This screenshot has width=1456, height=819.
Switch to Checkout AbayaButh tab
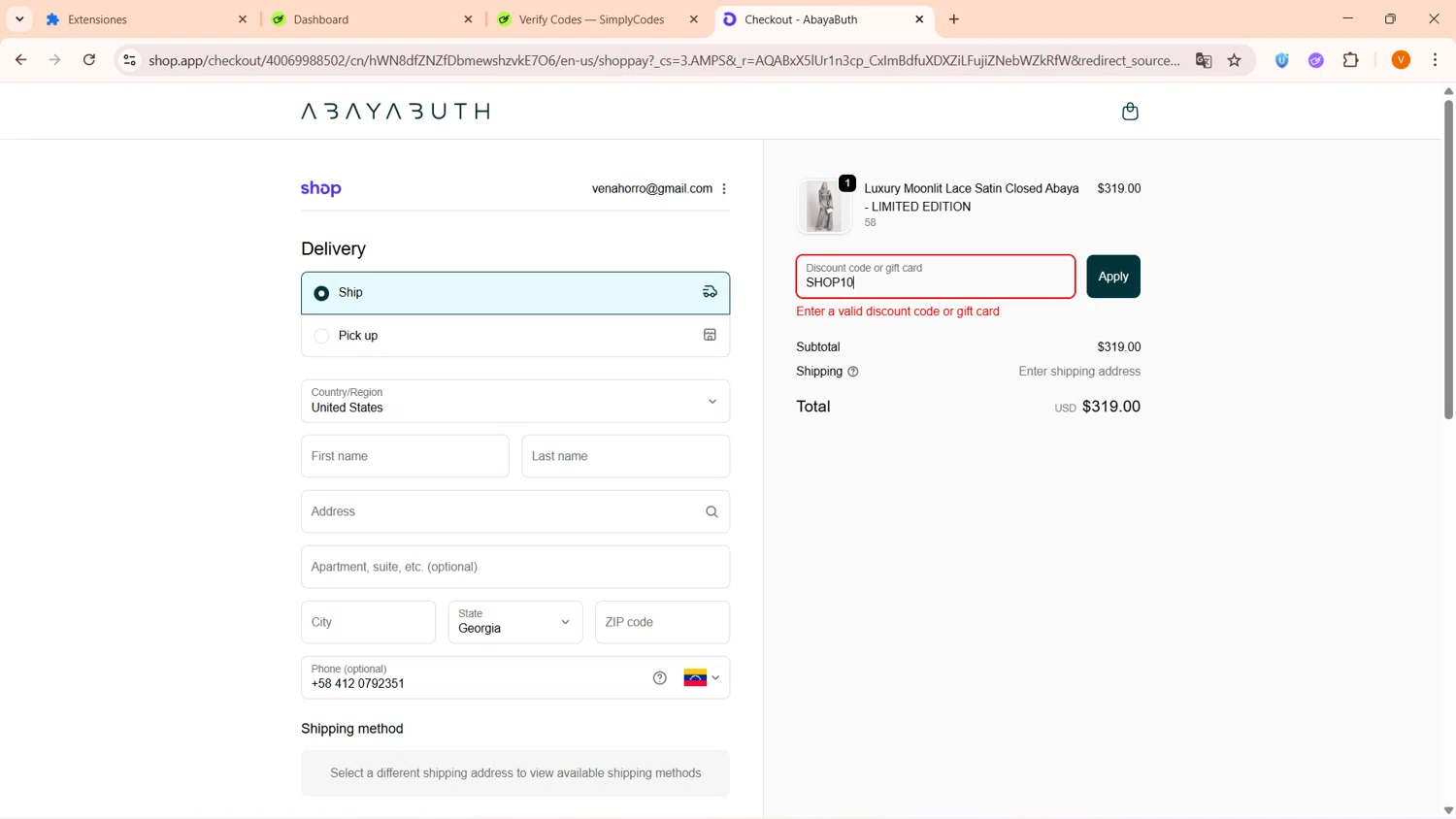[824, 19]
